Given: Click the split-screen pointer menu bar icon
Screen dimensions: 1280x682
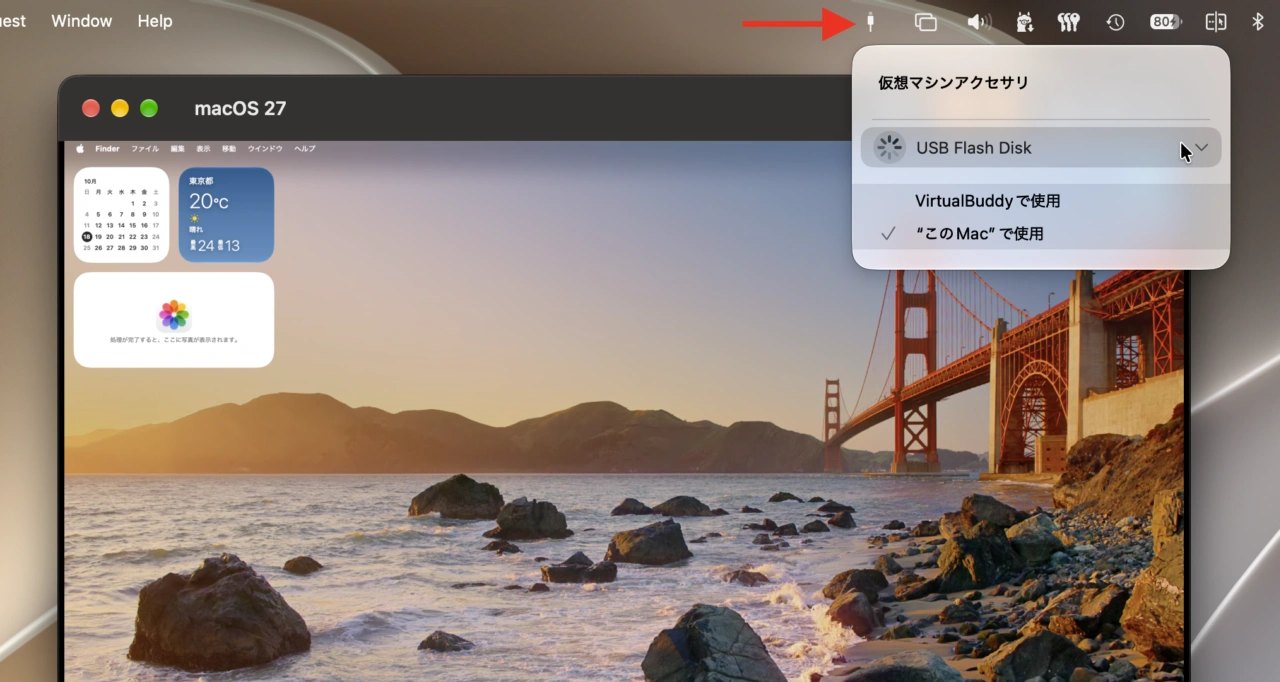Looking at the screenshot, I should pyautogui.click(x=1216, y=22).
